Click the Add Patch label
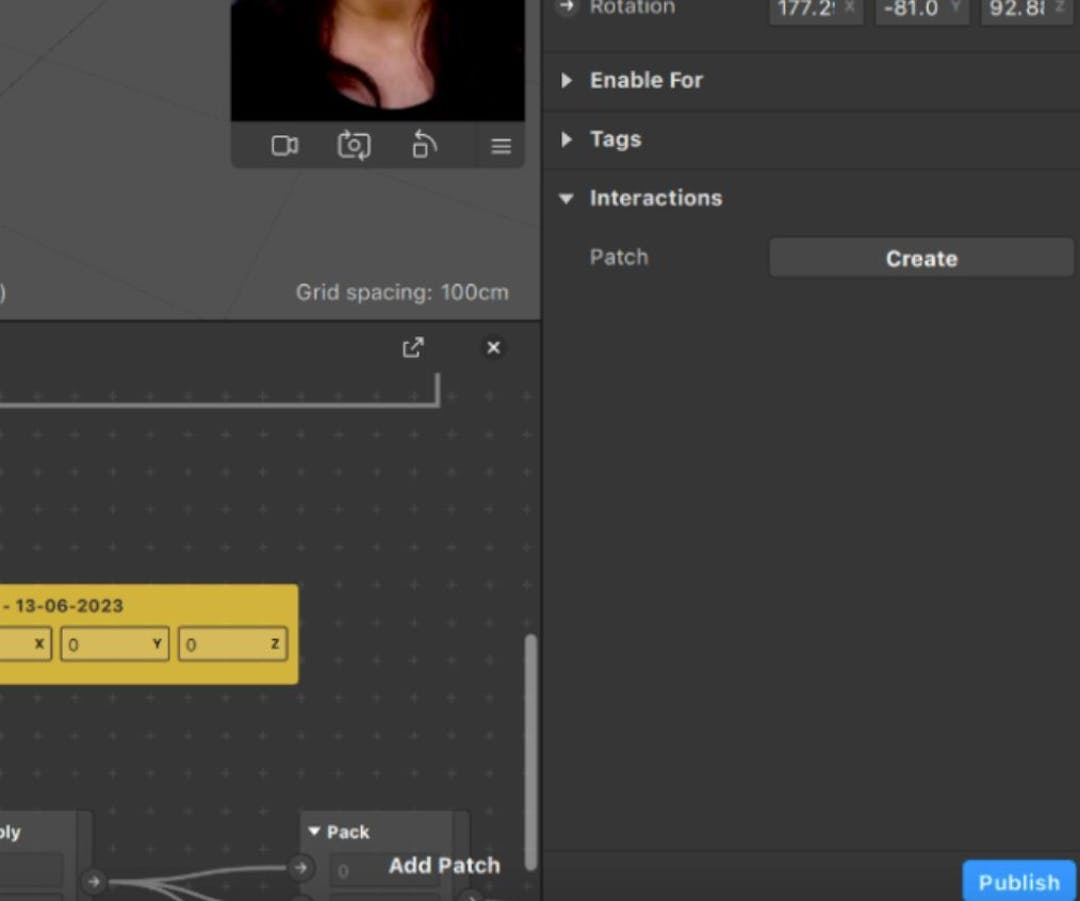The height and width of the screenshot is (901, 1080). coord(444,865)
